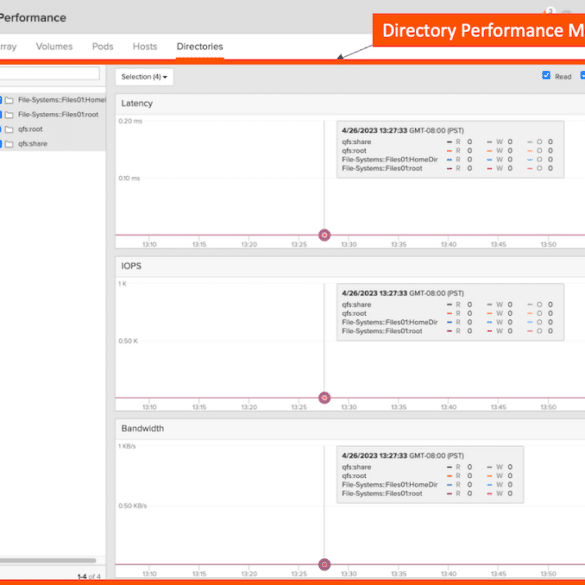
Task: Uncheck the qfs:share directory checkbox
Action: click(1, 144)
